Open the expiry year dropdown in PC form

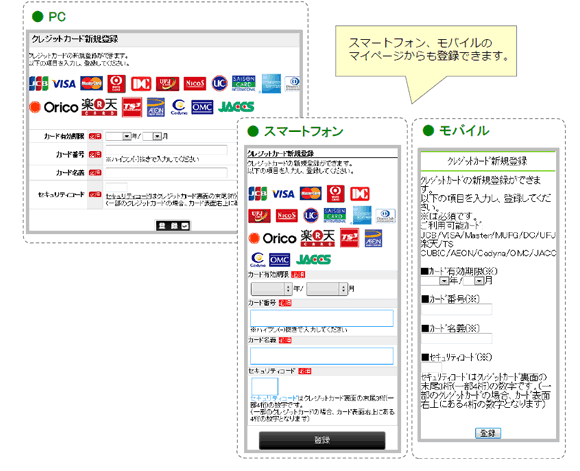(118, 137)
